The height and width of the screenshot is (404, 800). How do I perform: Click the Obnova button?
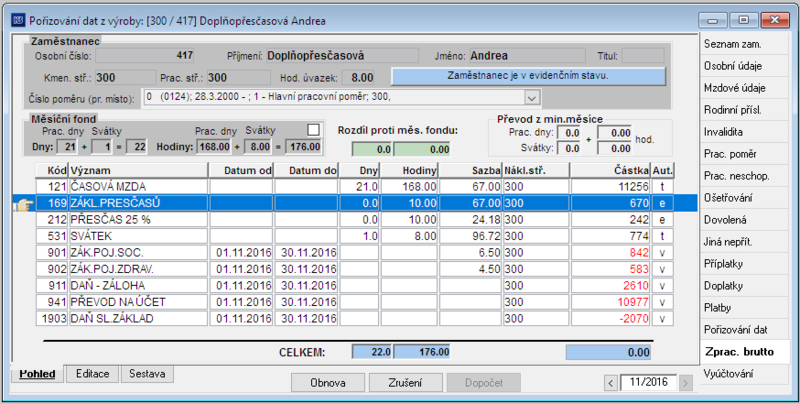328,383
